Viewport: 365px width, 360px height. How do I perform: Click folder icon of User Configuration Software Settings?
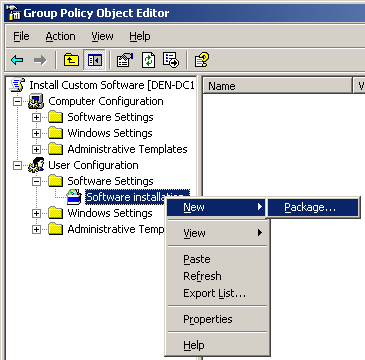[x=55, y=181]
